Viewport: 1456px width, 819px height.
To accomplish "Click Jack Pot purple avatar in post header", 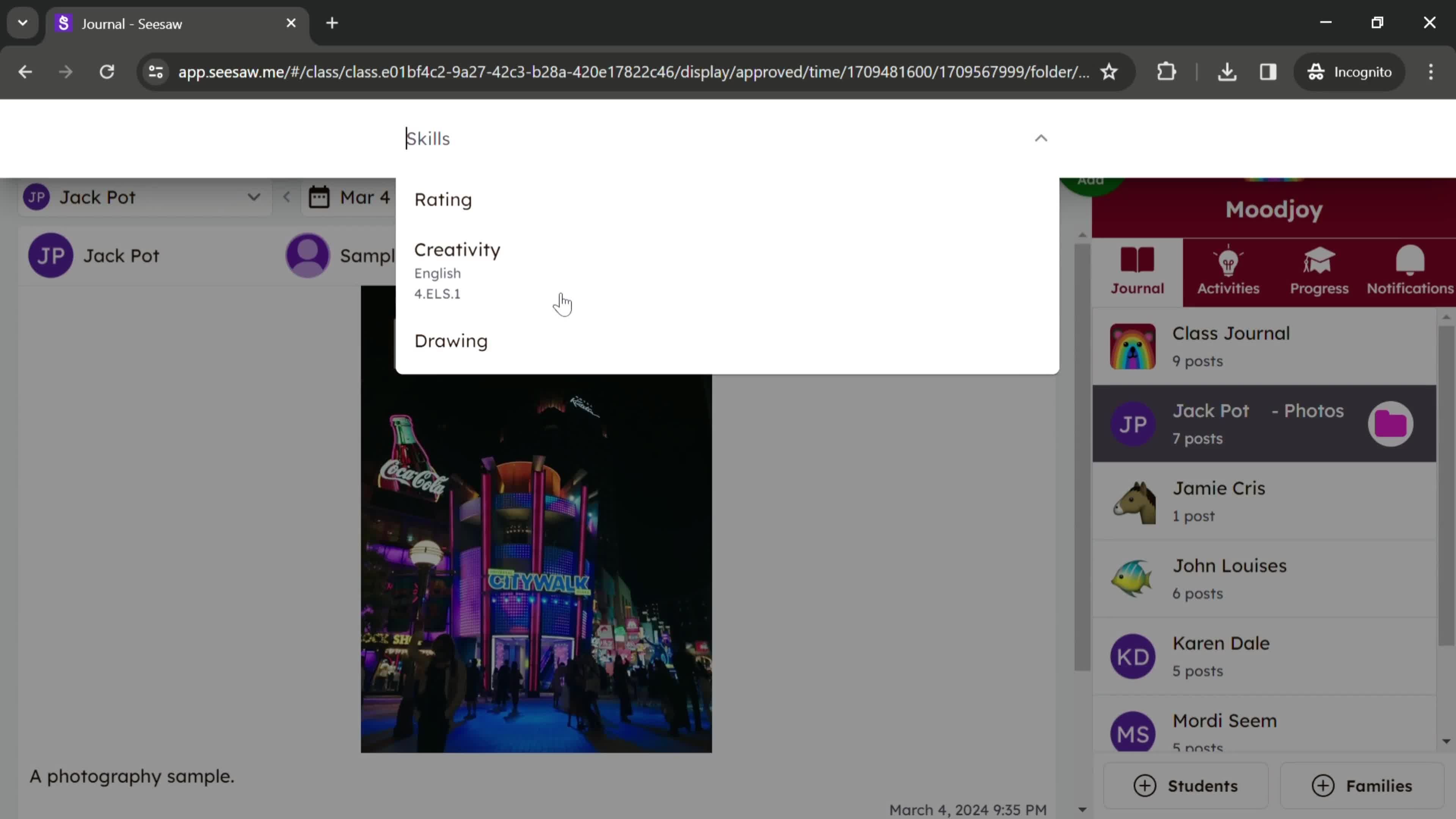I will click(51, 256).
